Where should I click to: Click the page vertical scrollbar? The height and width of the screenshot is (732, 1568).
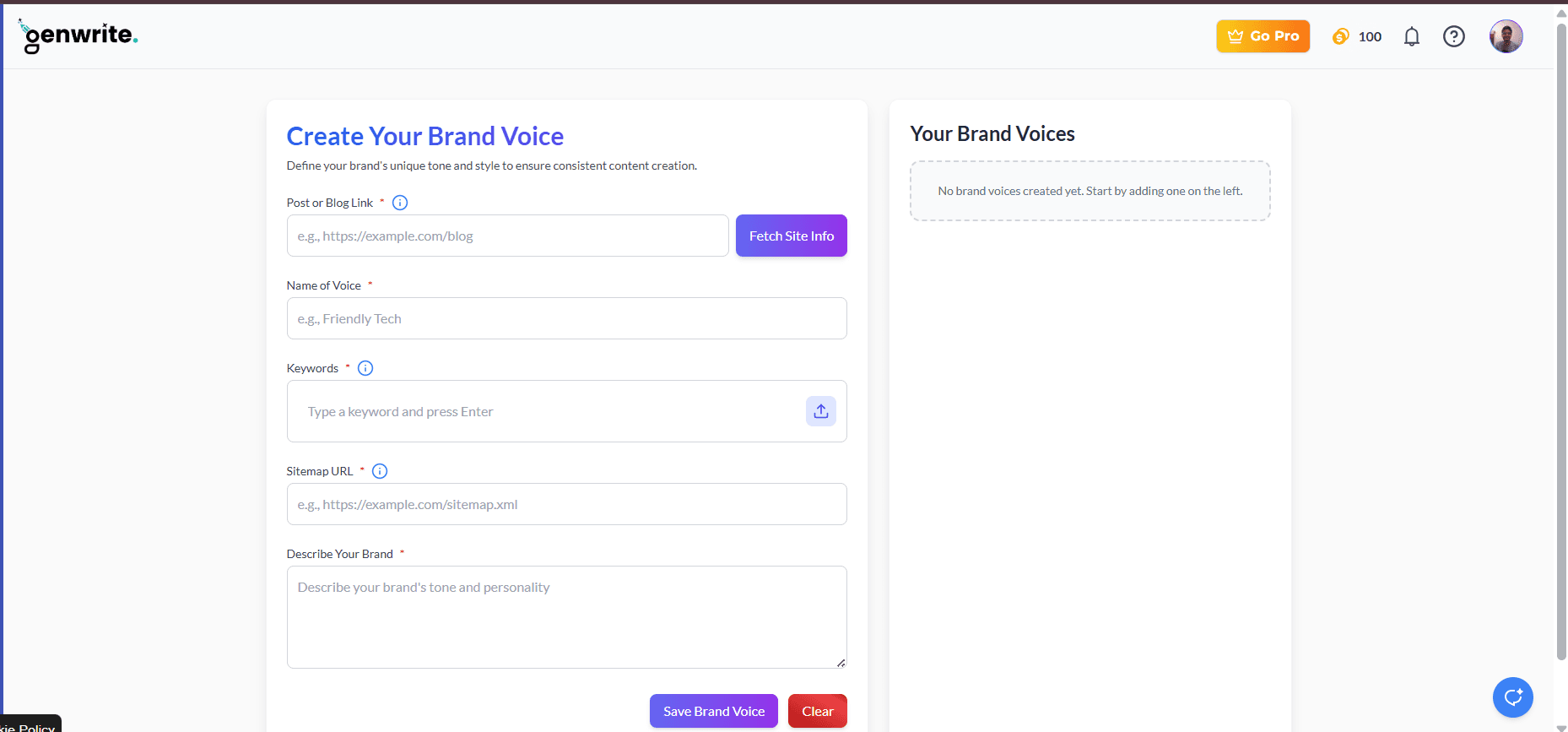click(1560, 338)
